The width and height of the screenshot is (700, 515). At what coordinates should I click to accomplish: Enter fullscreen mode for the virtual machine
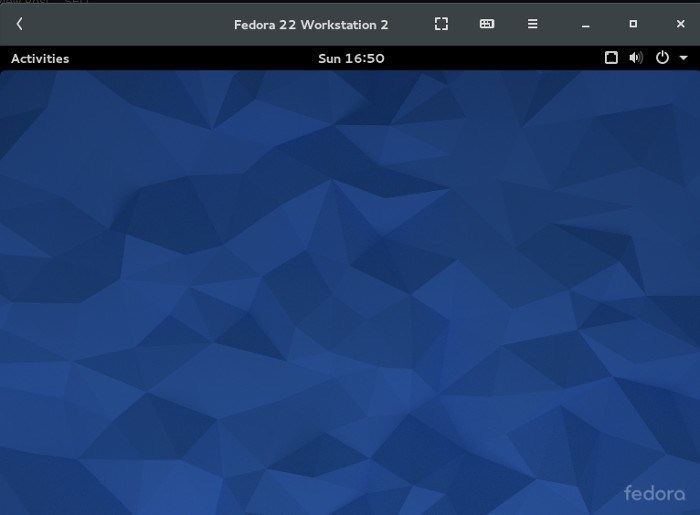tap(441, 24)
